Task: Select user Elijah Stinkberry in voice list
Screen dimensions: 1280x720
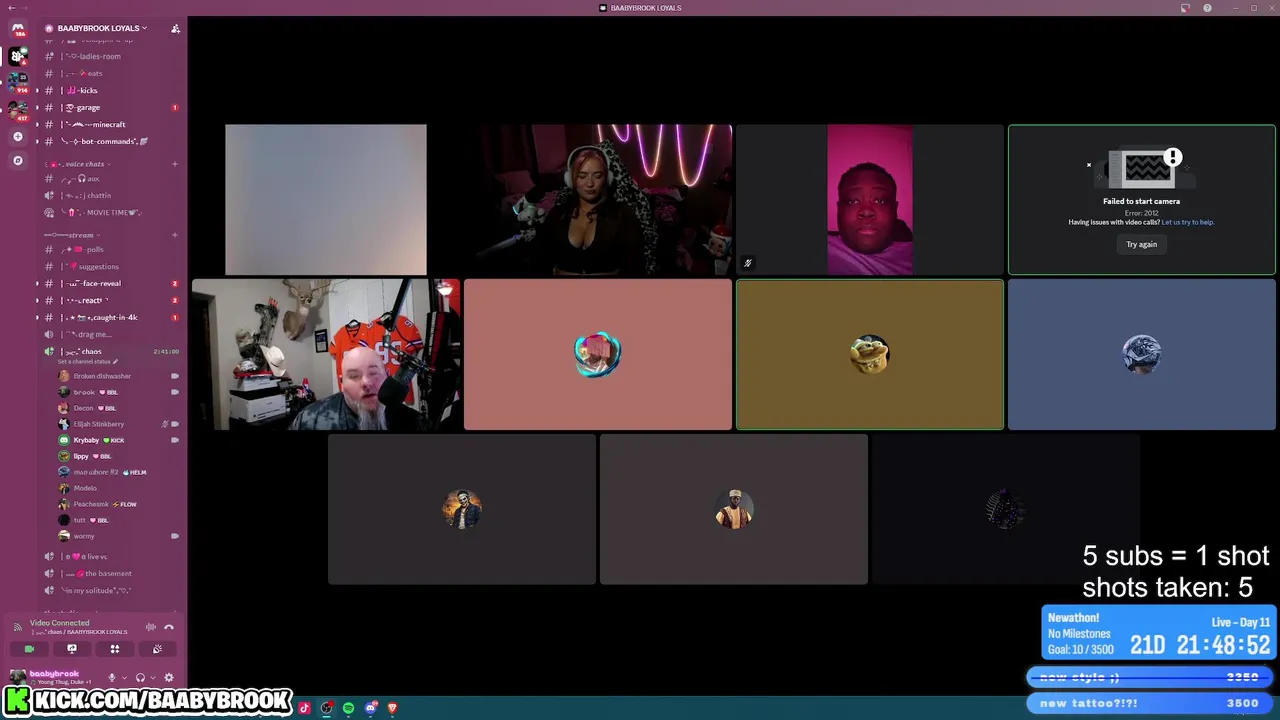Action: click(118, 424)
